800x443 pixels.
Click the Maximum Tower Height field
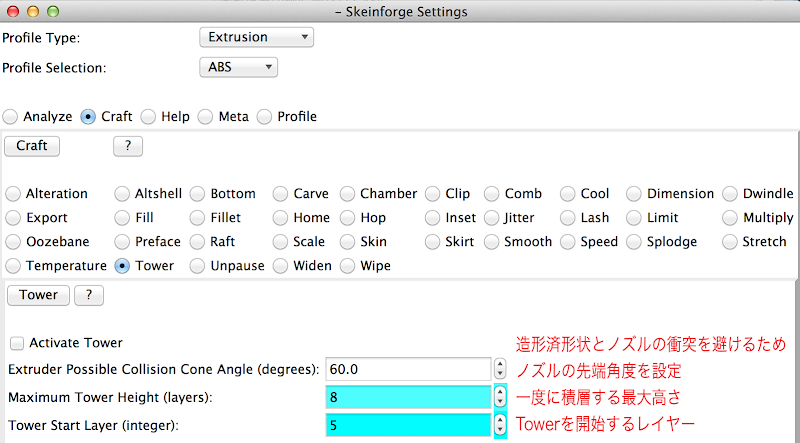[x=409, y=397]
